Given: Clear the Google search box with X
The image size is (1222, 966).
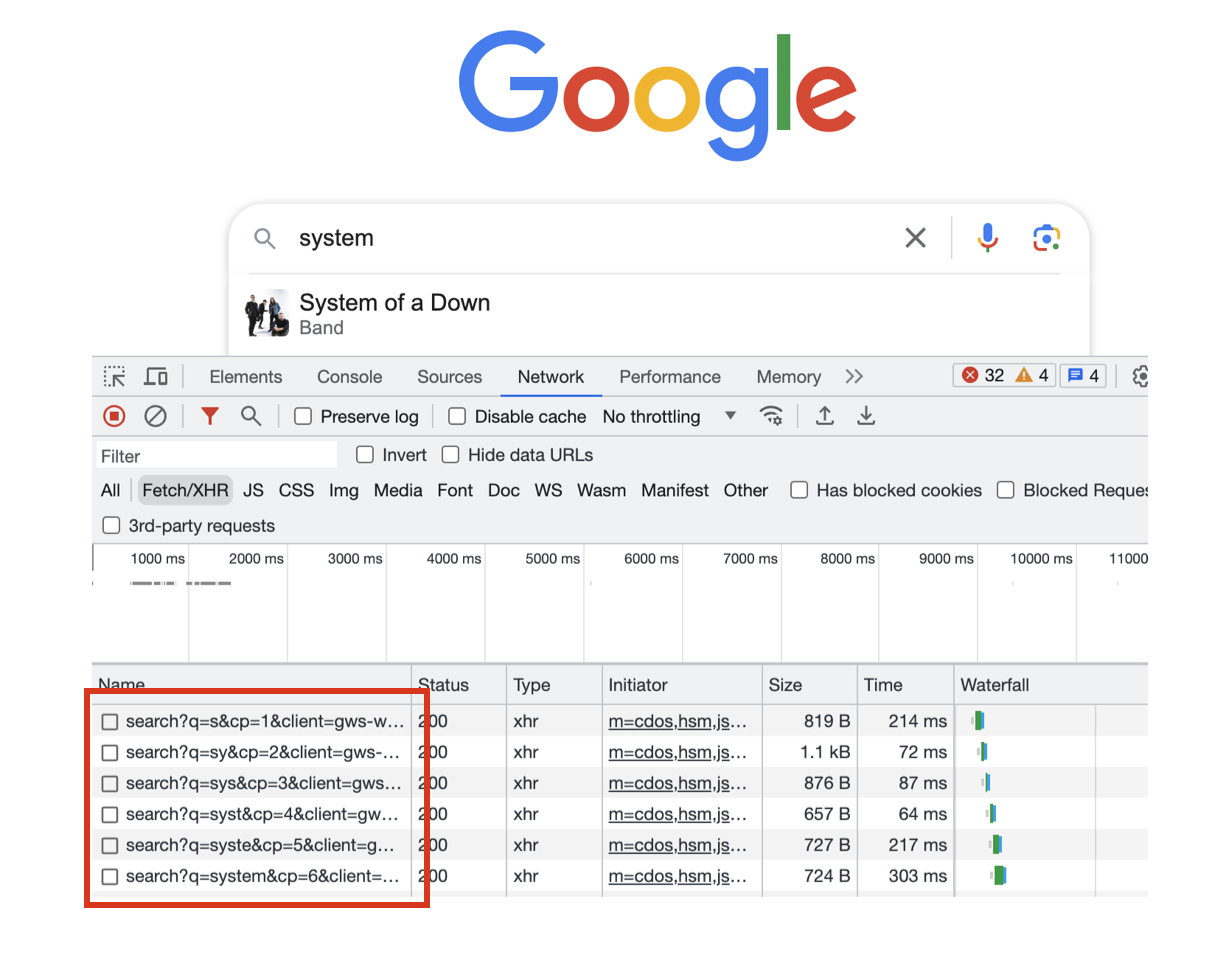Looking at the screenshot, I should (x=915, y=238).
